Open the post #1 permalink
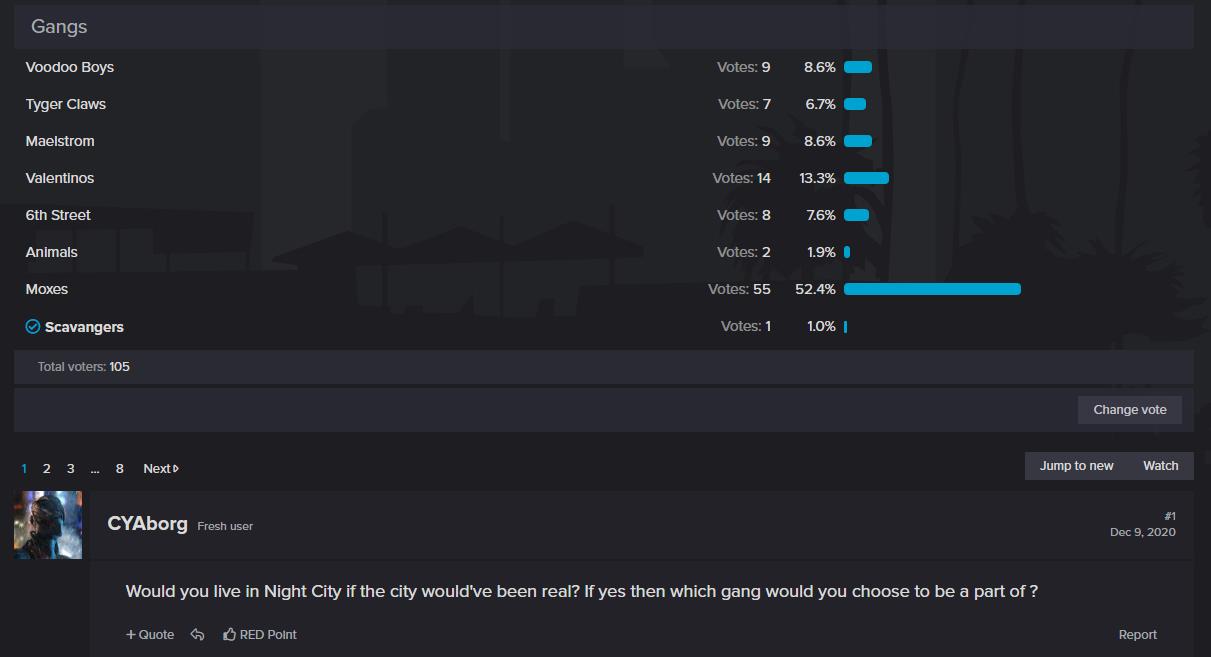Screen dimensions: 1211x657 (1170, 516)
